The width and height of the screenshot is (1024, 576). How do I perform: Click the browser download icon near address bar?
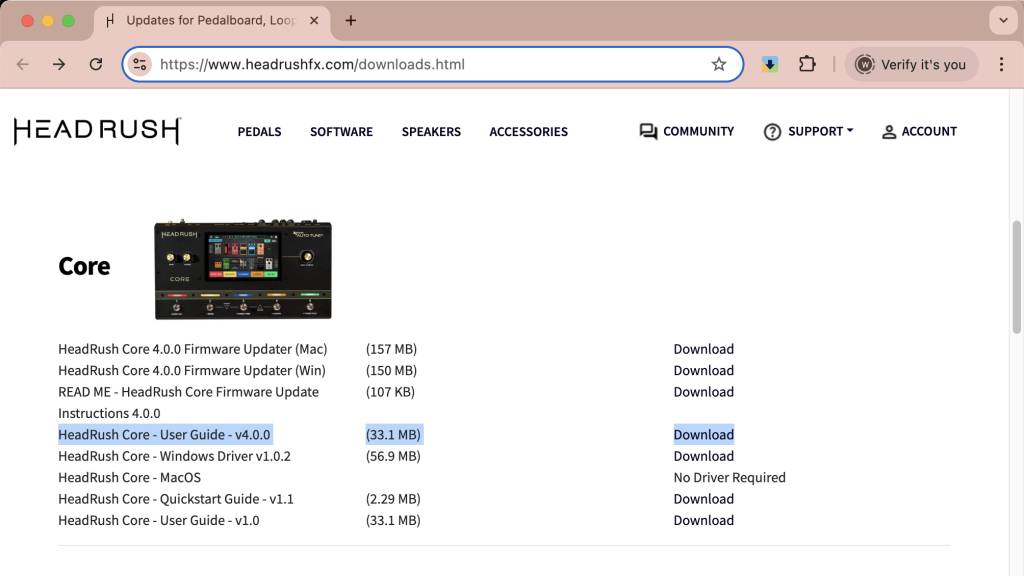pyautogui.click(x=769, y=63)
